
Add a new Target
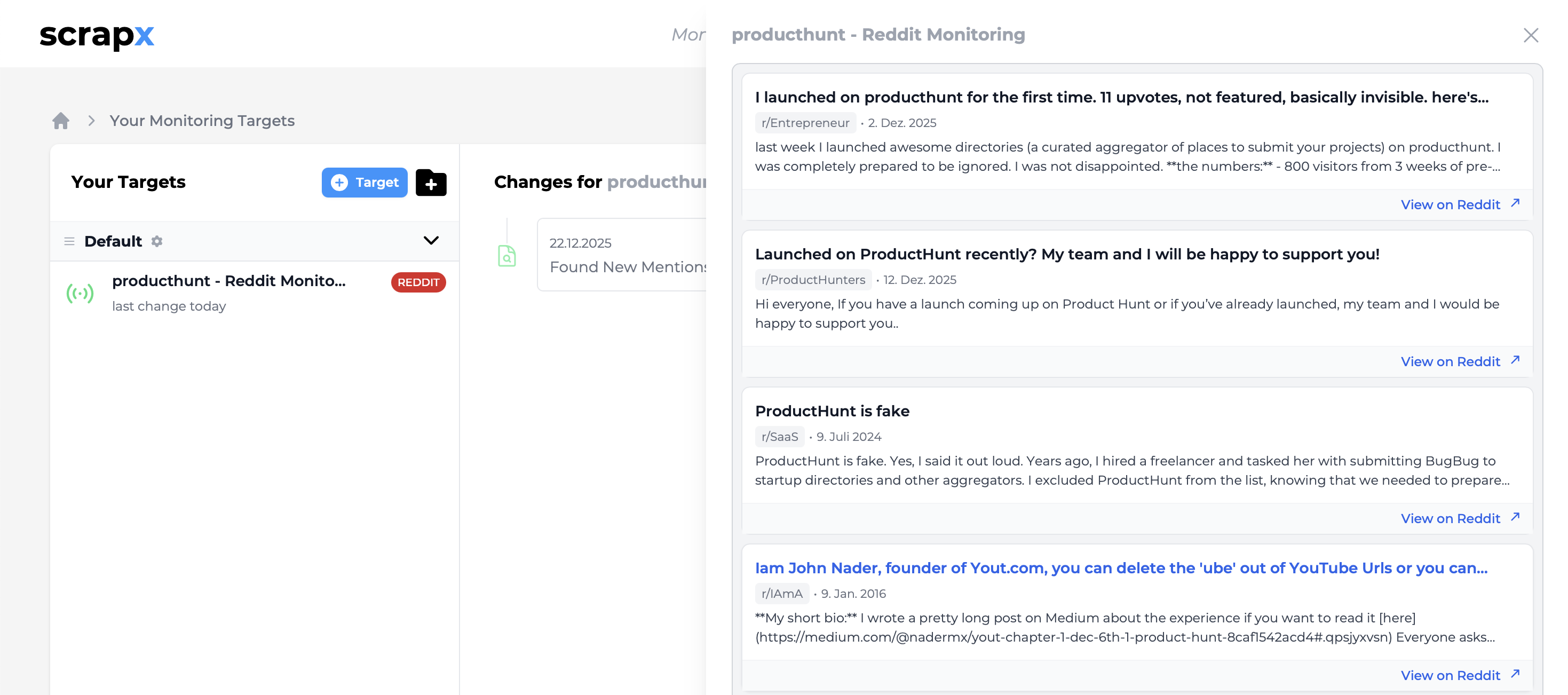(364, 182)
